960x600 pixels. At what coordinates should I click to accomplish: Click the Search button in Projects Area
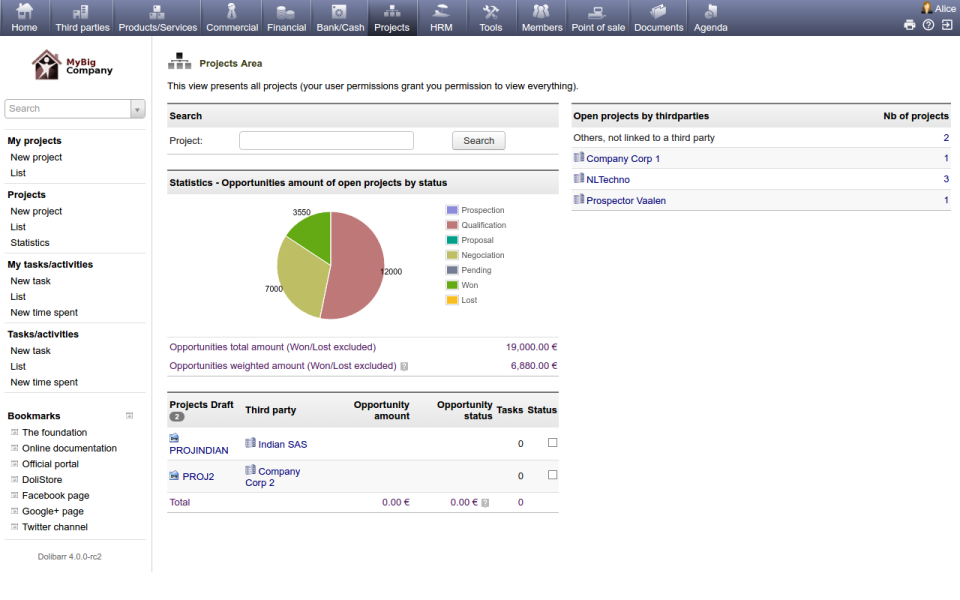(x=478, y=140)
